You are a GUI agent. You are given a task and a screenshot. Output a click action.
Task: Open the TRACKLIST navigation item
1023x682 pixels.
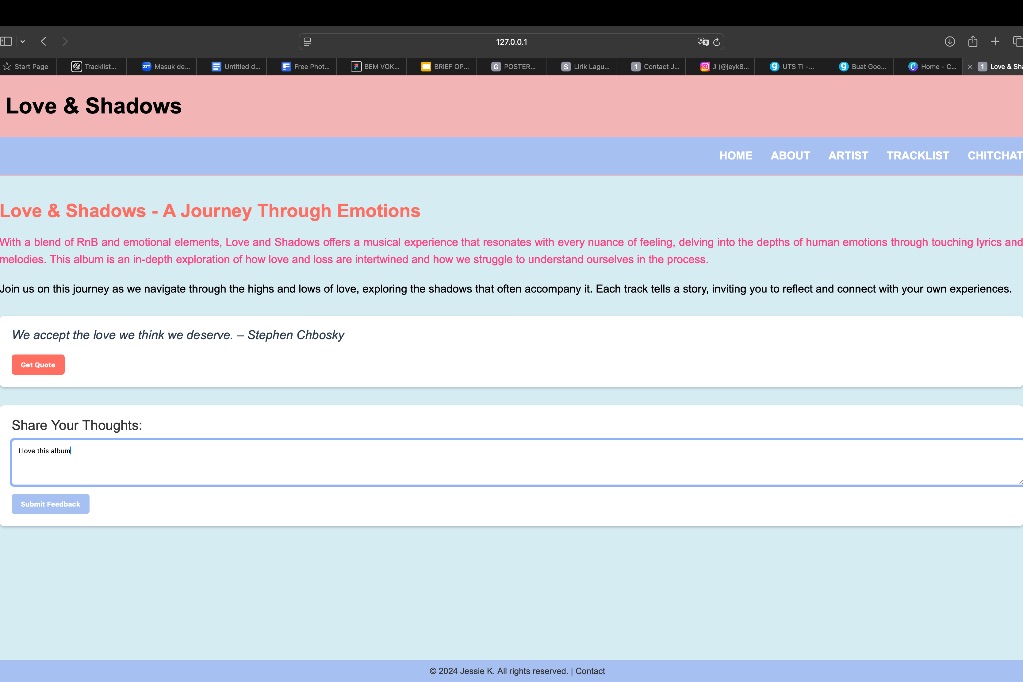(x=917, y=156)
